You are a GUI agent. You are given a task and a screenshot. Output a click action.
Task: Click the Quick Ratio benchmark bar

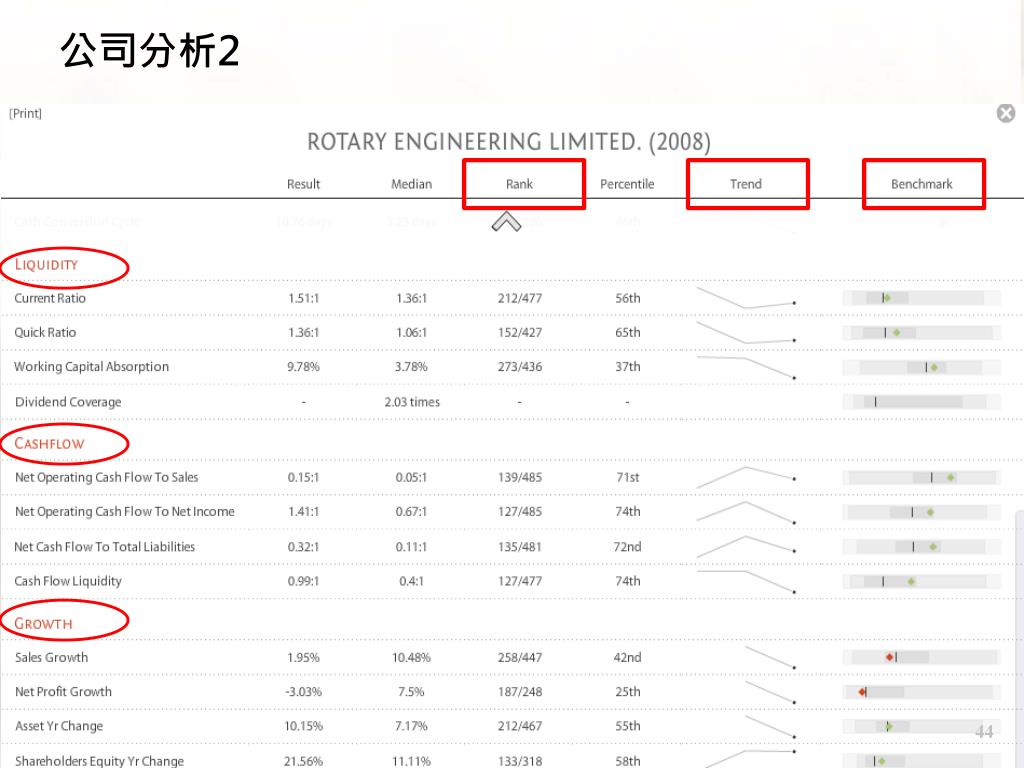pyautogui.click(x=921, y=333)
